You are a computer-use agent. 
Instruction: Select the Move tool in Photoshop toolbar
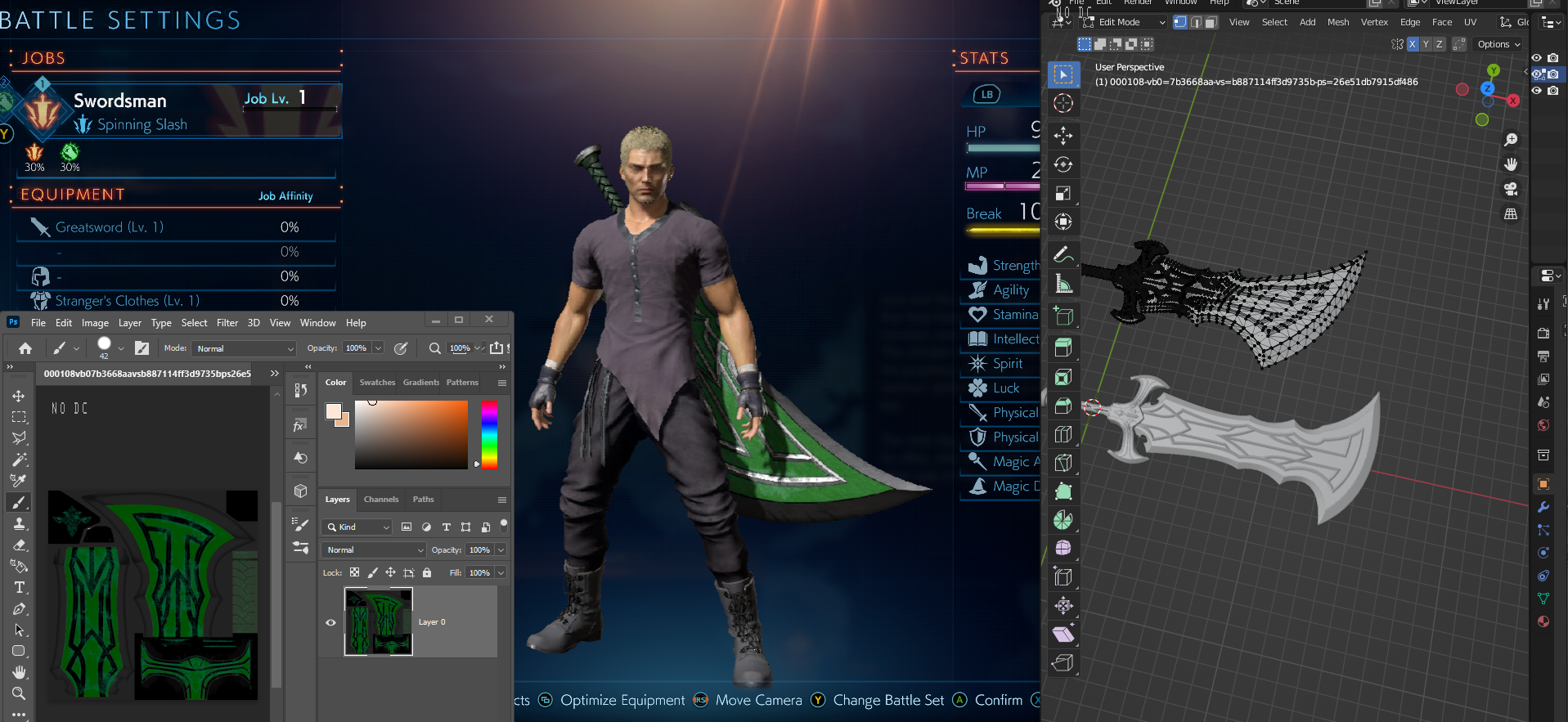[x=19, y=396]
